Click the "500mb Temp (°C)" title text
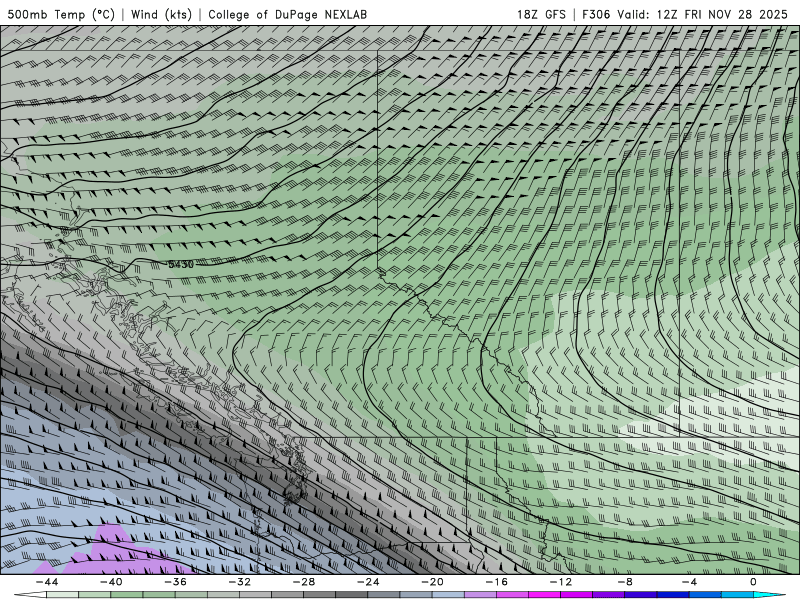 click(x=61, y=14)
